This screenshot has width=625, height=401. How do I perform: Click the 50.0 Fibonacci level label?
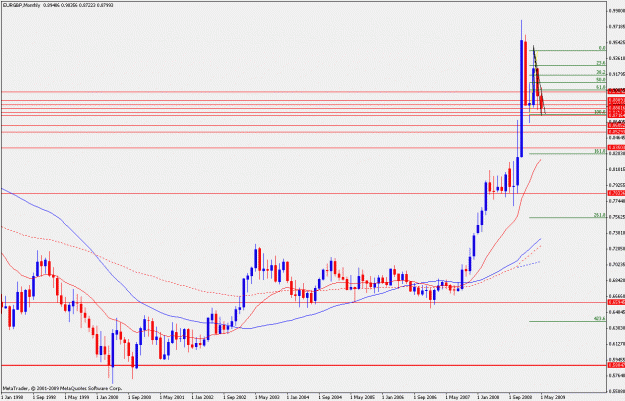pyautogui.click(x=601, y=80)
